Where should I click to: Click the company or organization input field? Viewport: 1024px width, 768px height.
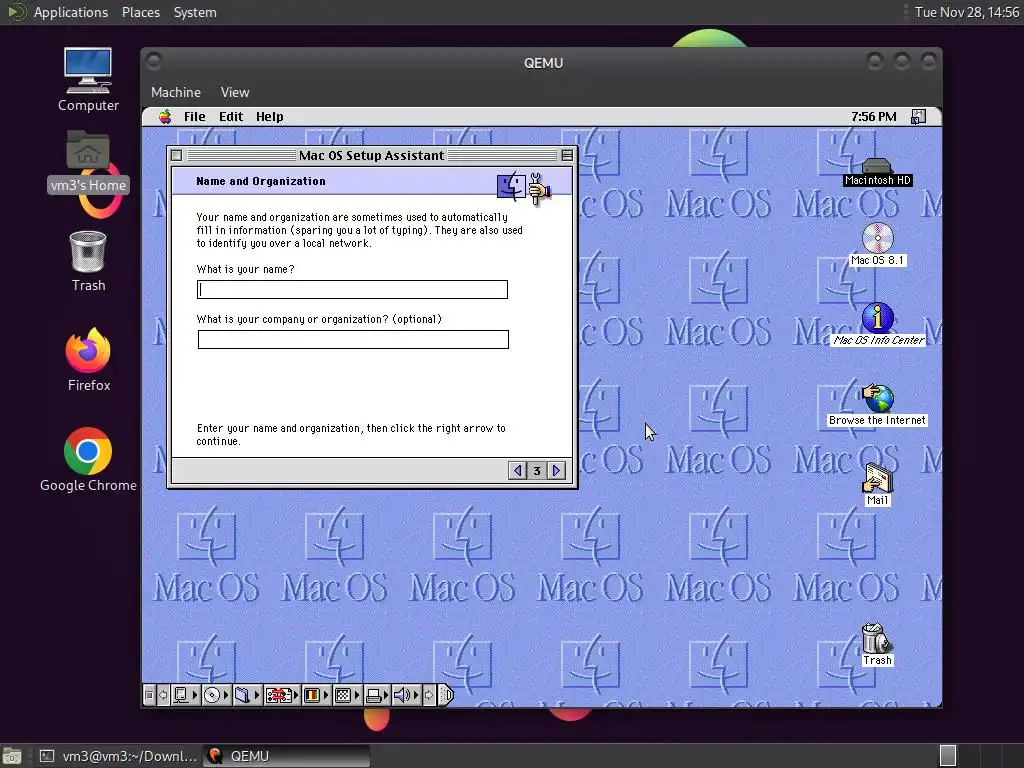[353, 339]
